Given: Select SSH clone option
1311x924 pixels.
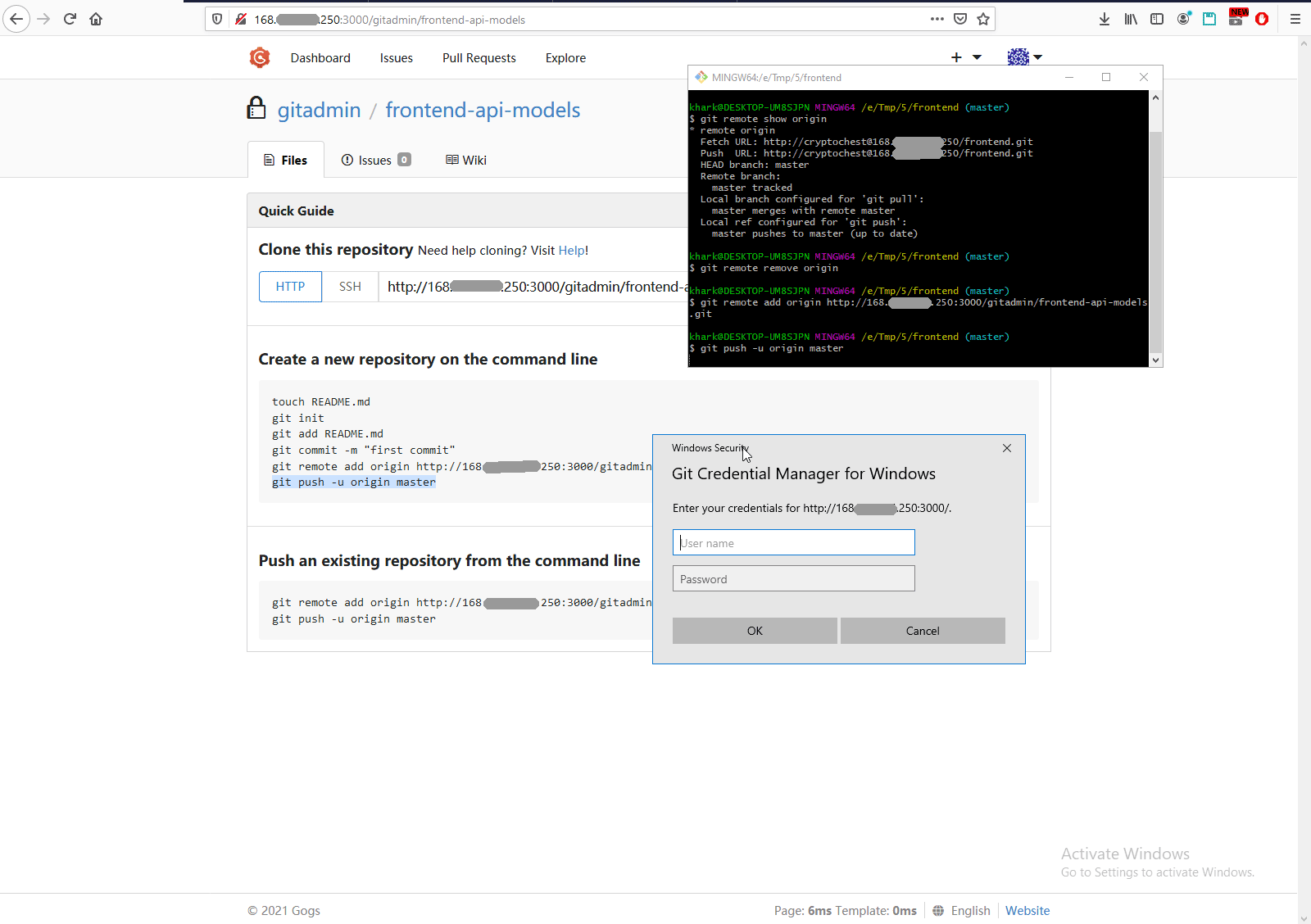Looking at the screenshot, I should 350,287.
